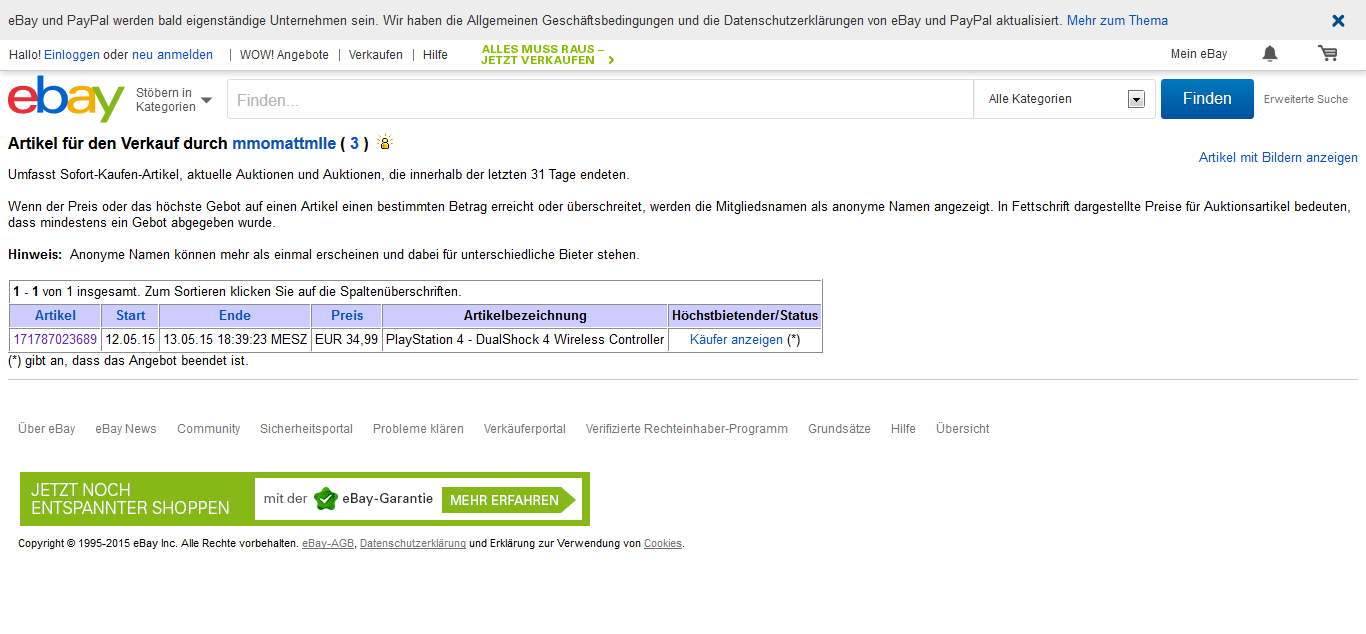Expand Stöbern in Kategorien menu

[x=174, y=100]
